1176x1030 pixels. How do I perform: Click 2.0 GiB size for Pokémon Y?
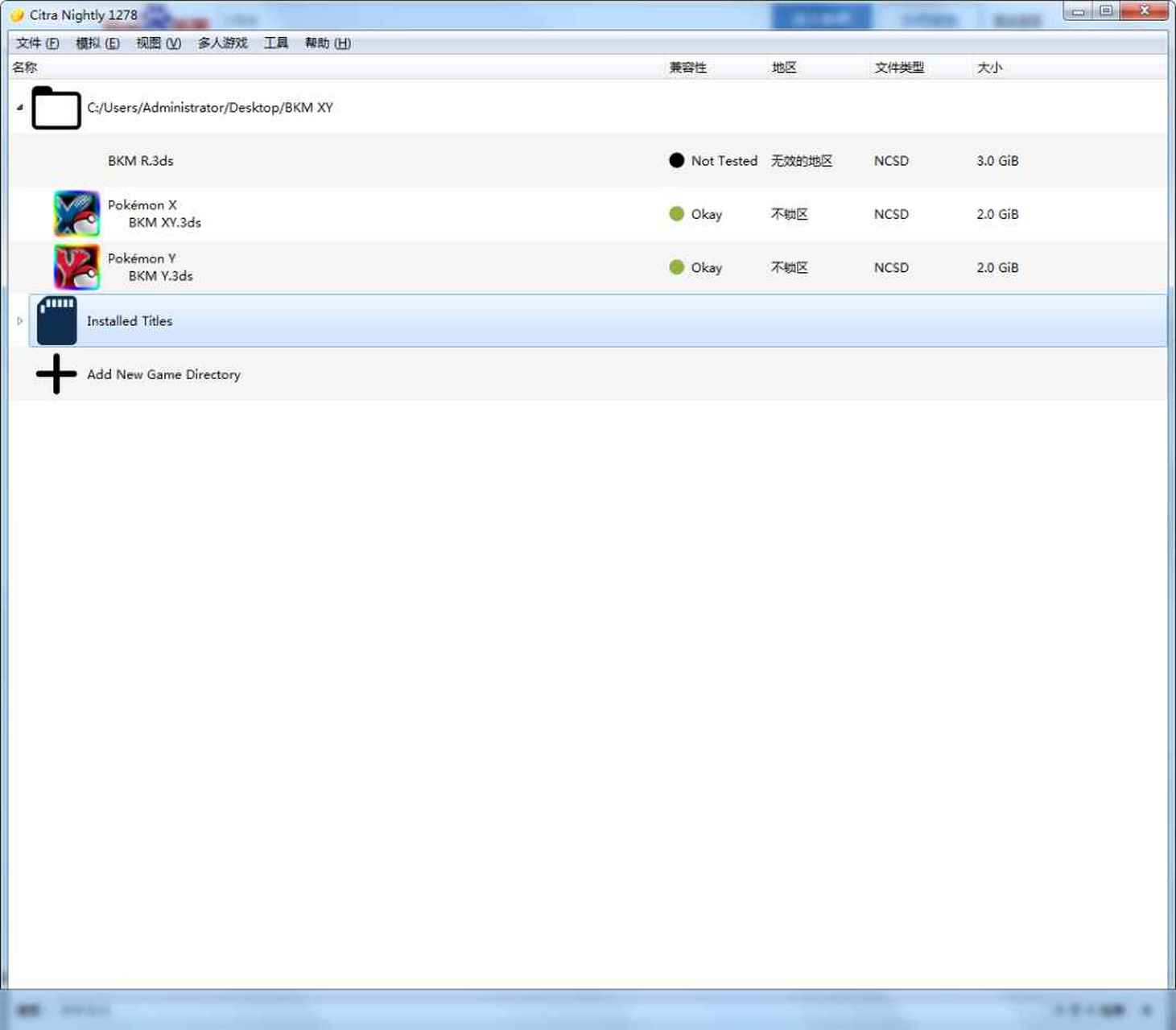coord(997,266)
